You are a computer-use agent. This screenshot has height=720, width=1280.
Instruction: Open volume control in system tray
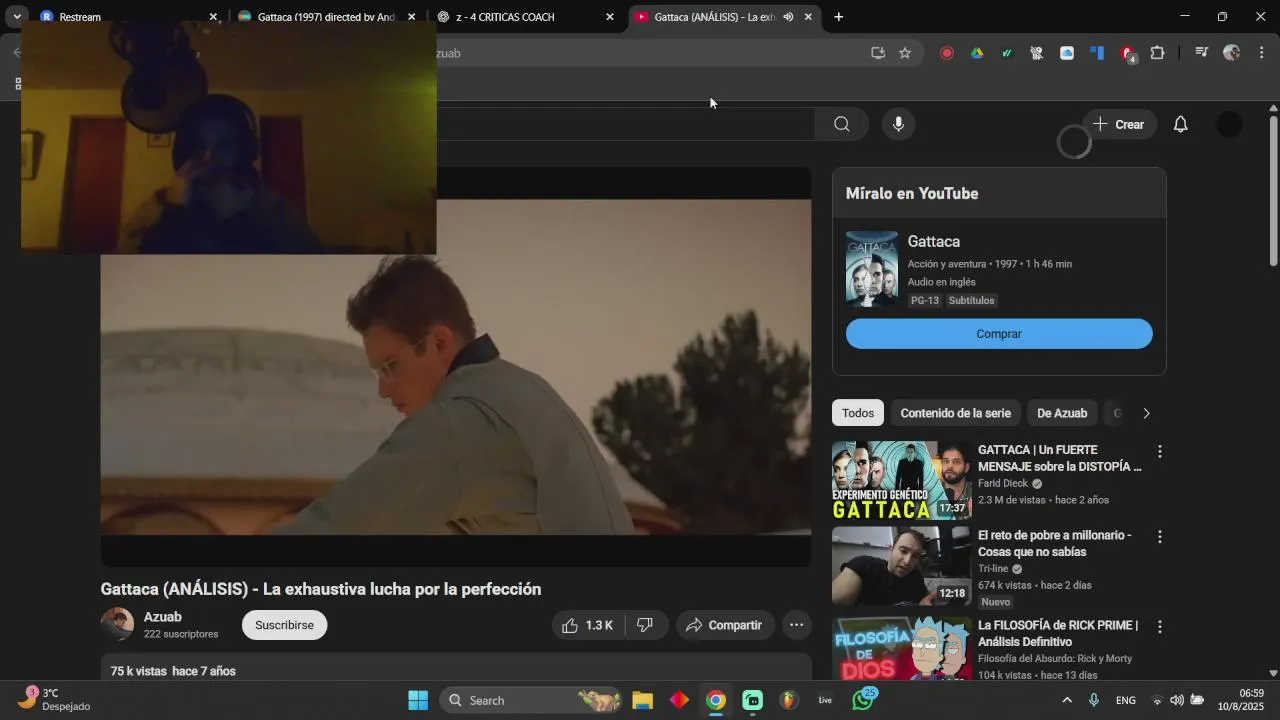coord(1176,700)
